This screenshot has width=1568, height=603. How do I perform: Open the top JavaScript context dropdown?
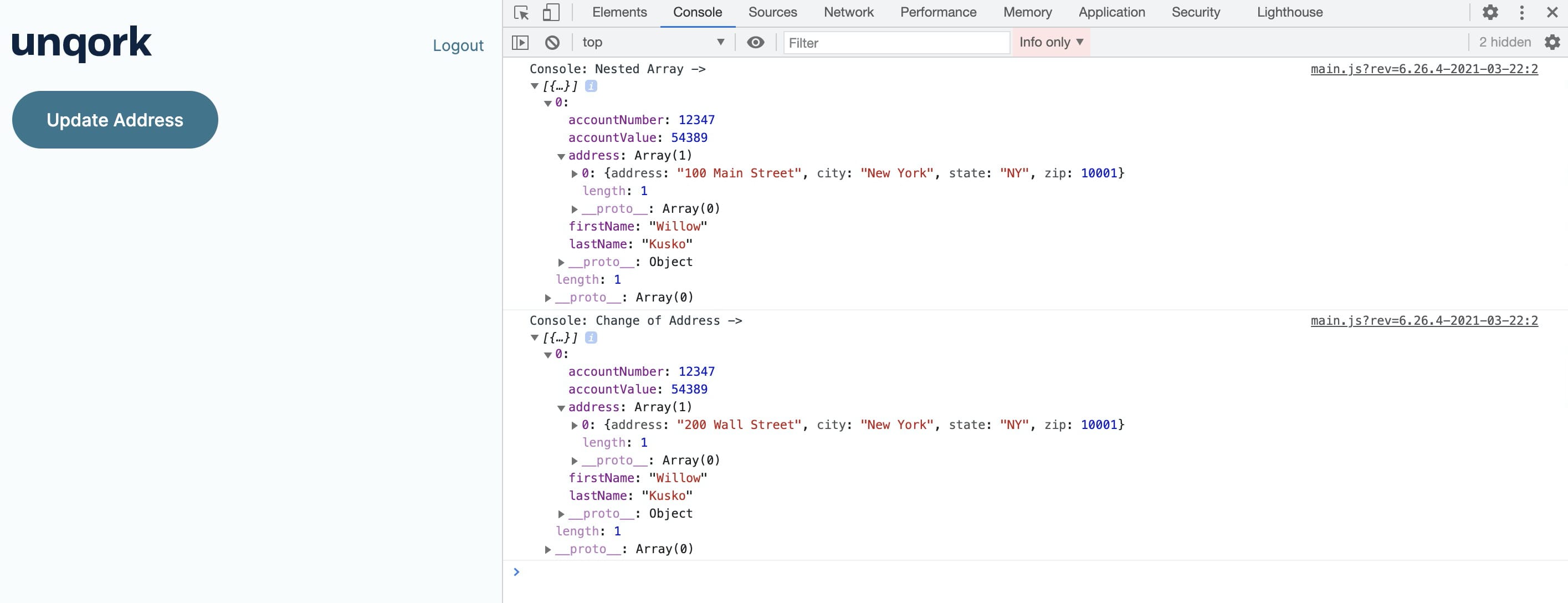[653, 42]
